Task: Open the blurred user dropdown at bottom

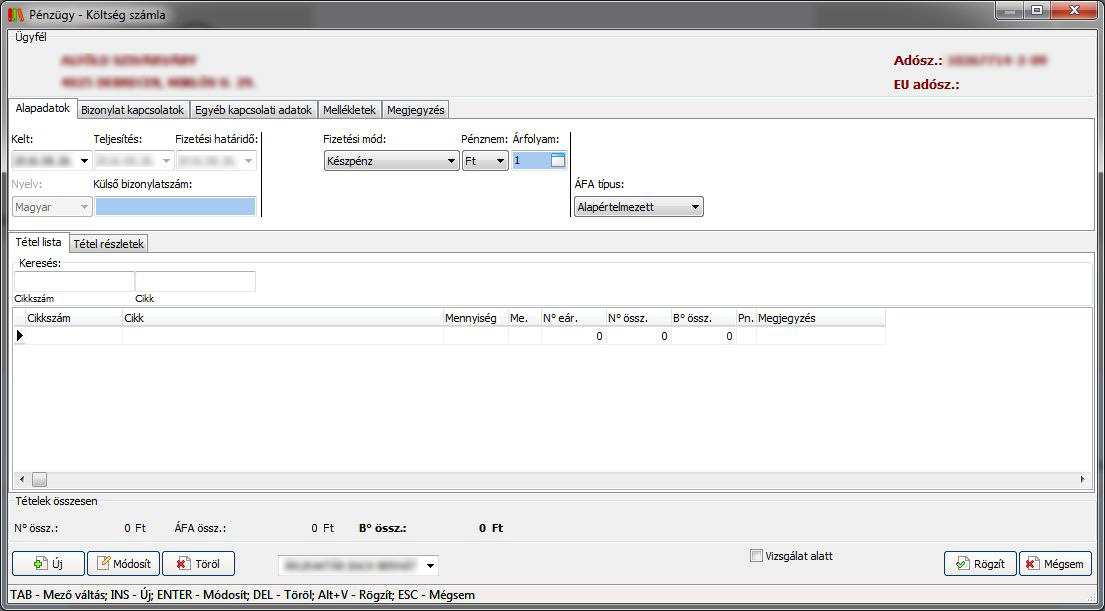Action: click(x=430, y=565)
